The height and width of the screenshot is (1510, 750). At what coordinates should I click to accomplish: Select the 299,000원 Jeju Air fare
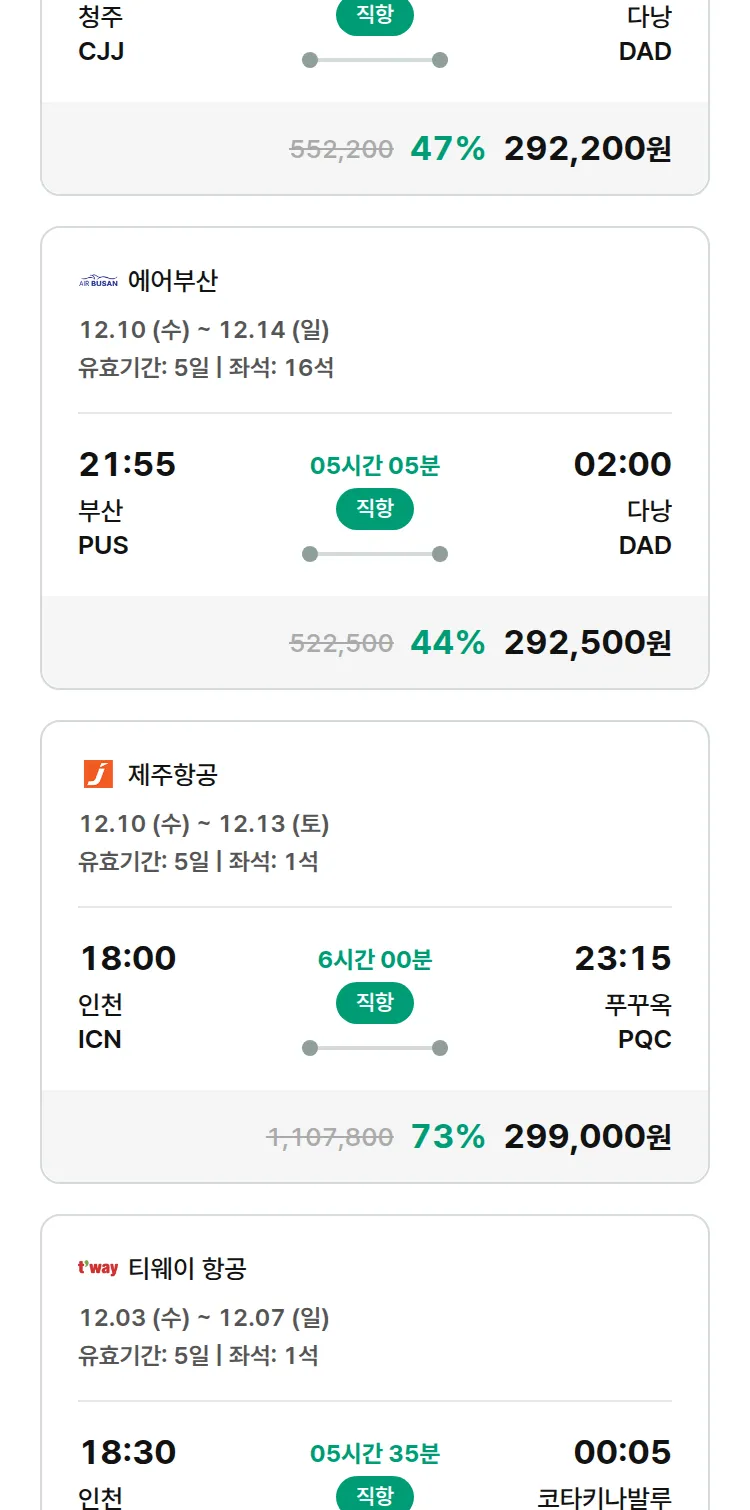point(587,1136)
